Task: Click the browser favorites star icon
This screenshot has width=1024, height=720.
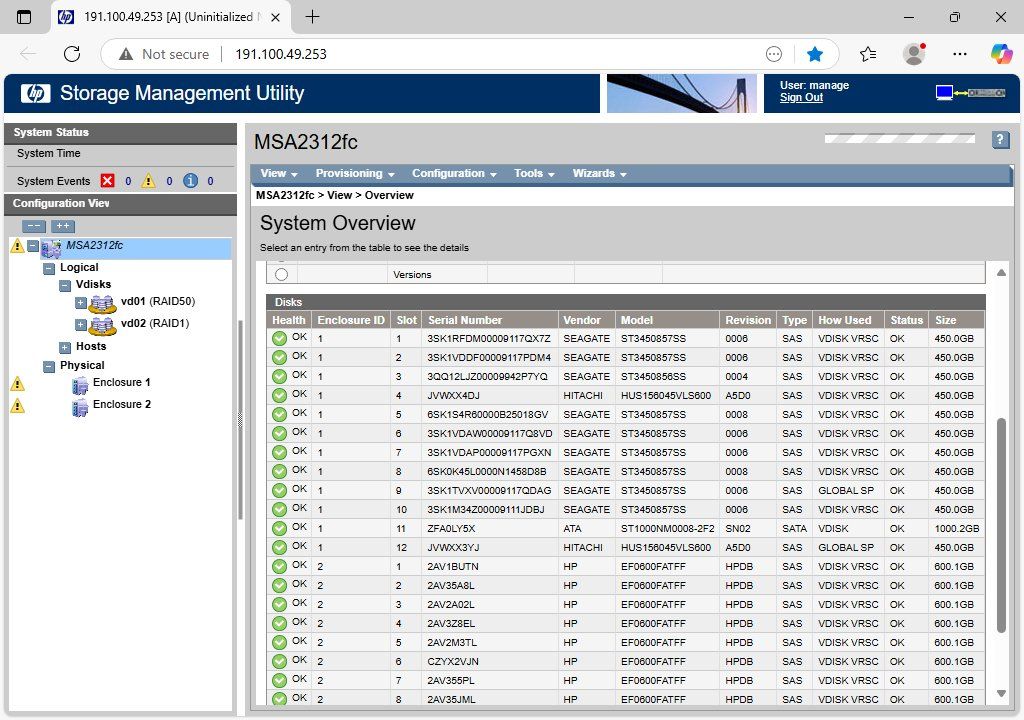Action: [814, 54]
